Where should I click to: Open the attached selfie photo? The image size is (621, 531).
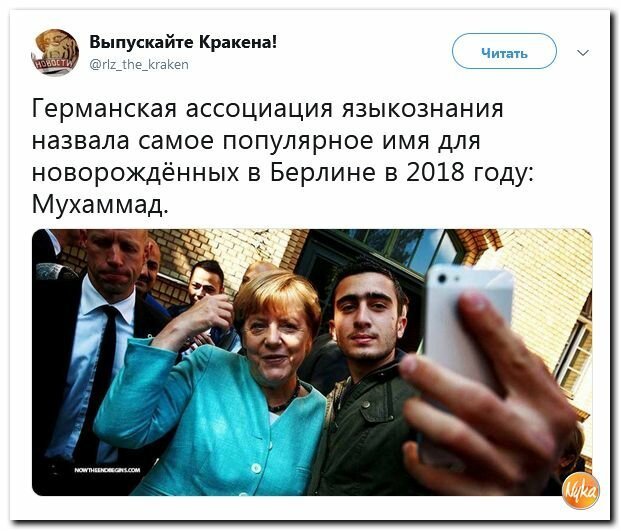[x=312, y=362]
